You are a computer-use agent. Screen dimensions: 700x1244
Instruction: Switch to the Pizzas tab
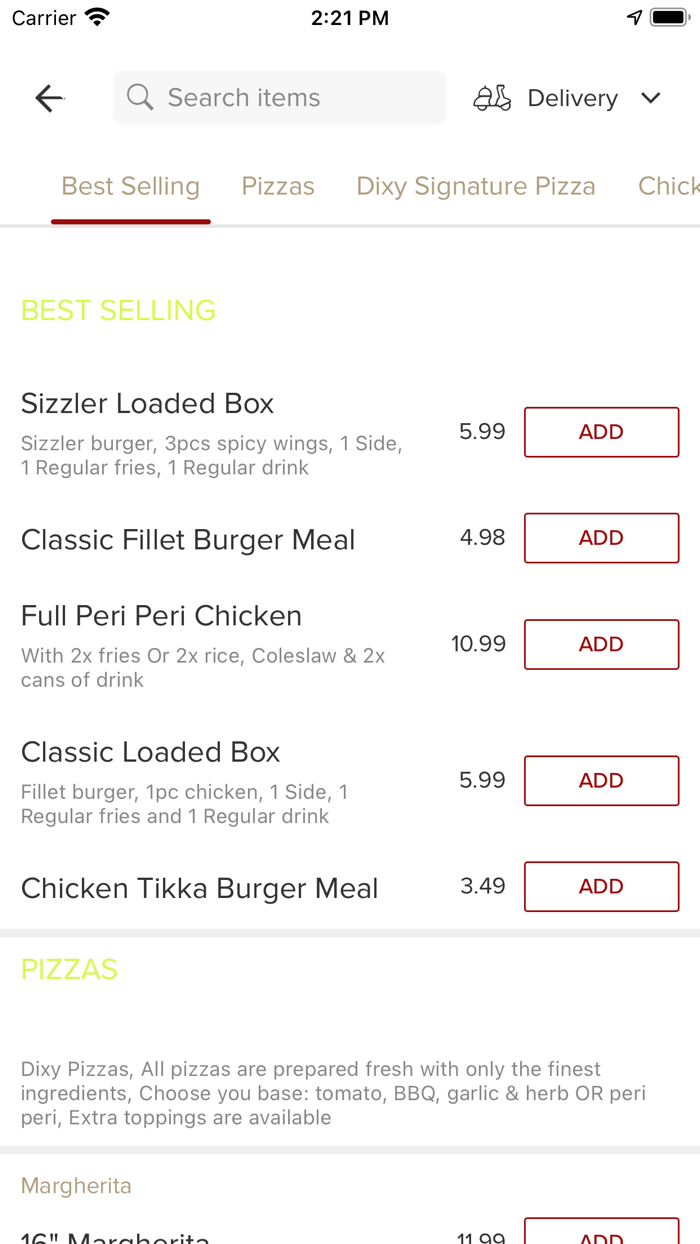(x=277, y=186)
